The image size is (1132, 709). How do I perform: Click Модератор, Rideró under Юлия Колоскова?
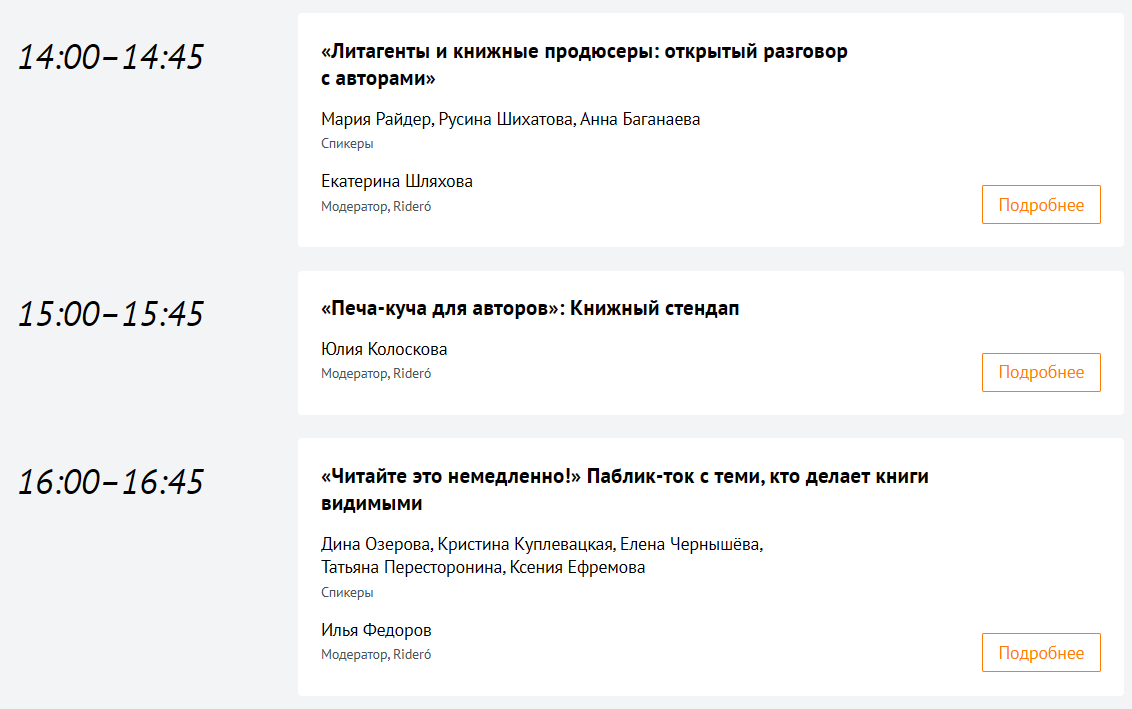(x=376, y=373)
